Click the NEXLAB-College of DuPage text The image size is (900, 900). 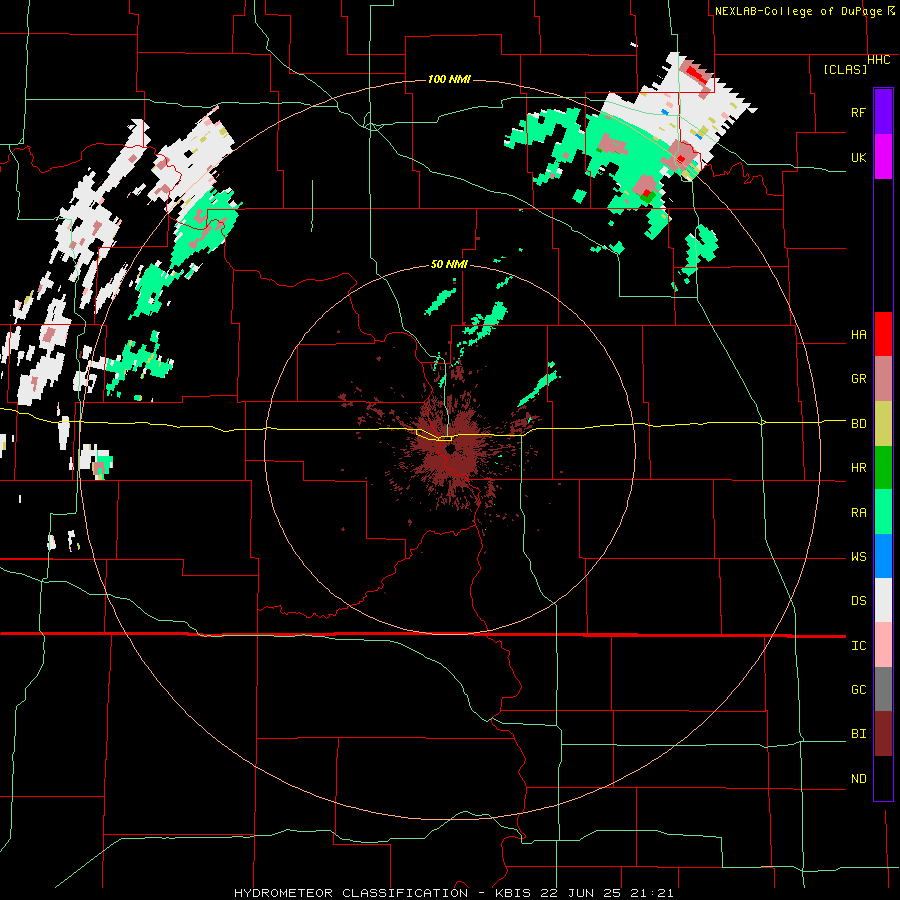coord(798,11)
